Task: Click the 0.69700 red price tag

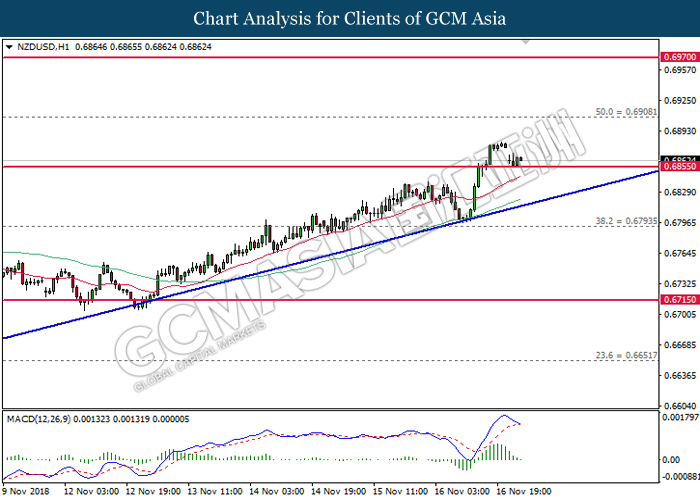Action: [678, 58]
